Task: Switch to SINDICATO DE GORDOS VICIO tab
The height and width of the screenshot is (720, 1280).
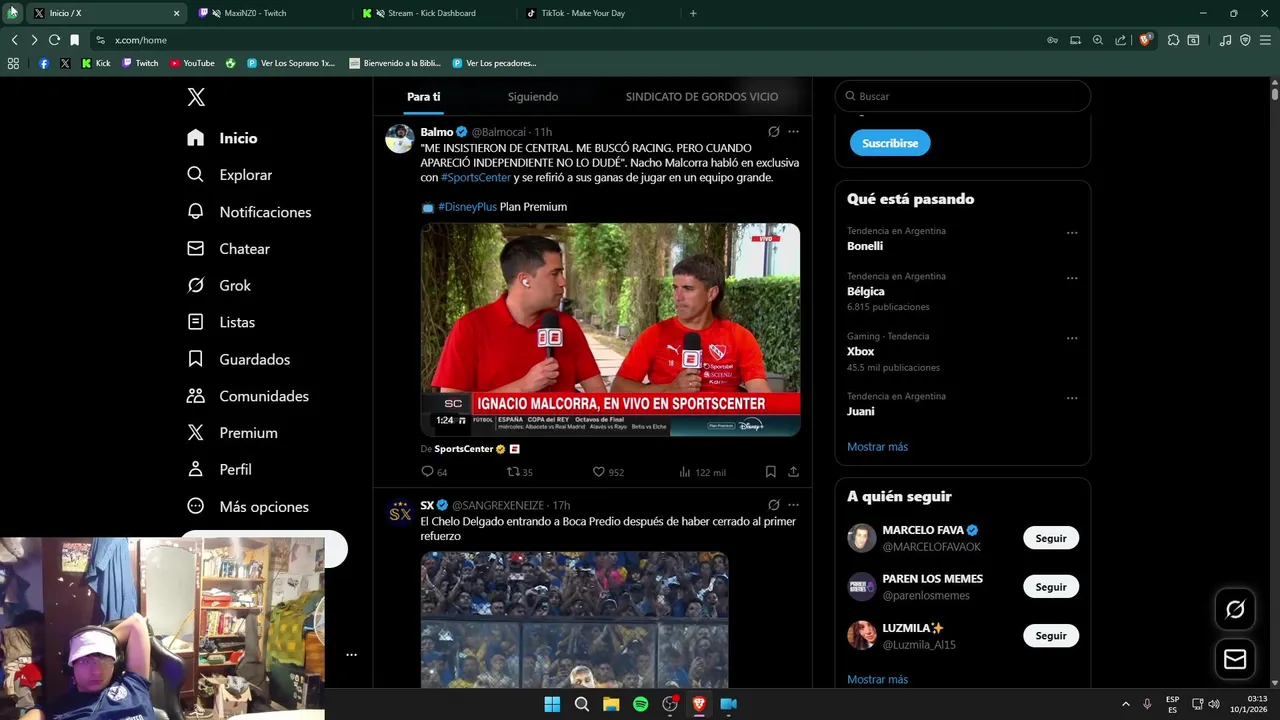Action: pos(702,97)
